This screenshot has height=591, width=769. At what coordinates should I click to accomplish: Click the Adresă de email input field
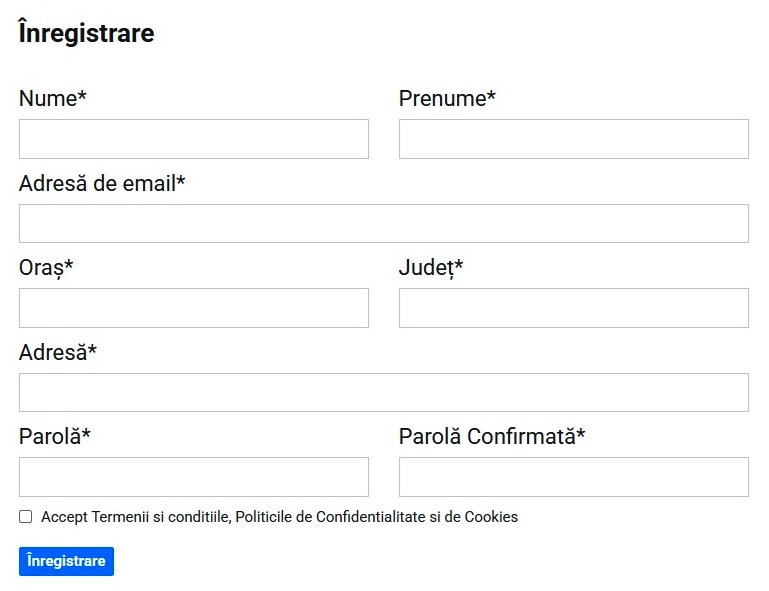[x=383, y=223]
